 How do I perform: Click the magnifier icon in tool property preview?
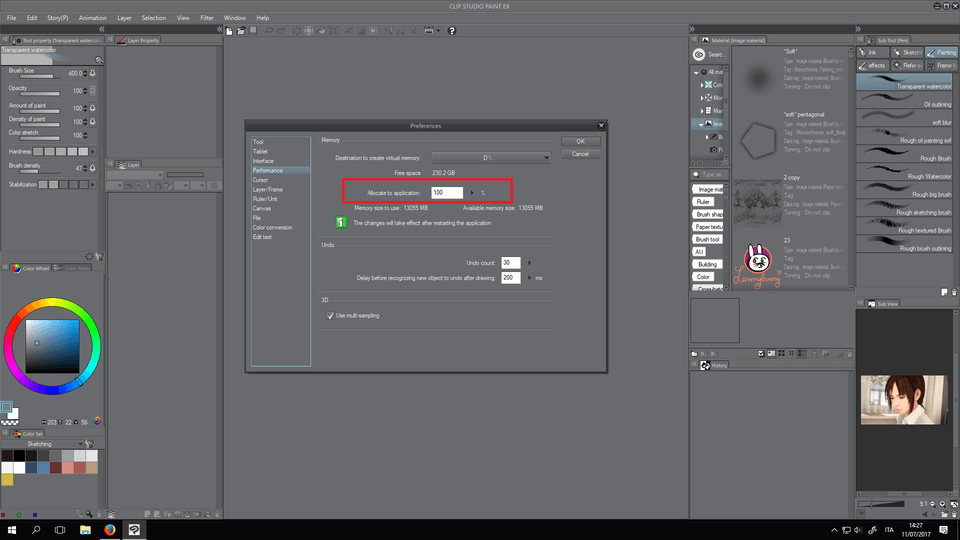tap(97, 60)
